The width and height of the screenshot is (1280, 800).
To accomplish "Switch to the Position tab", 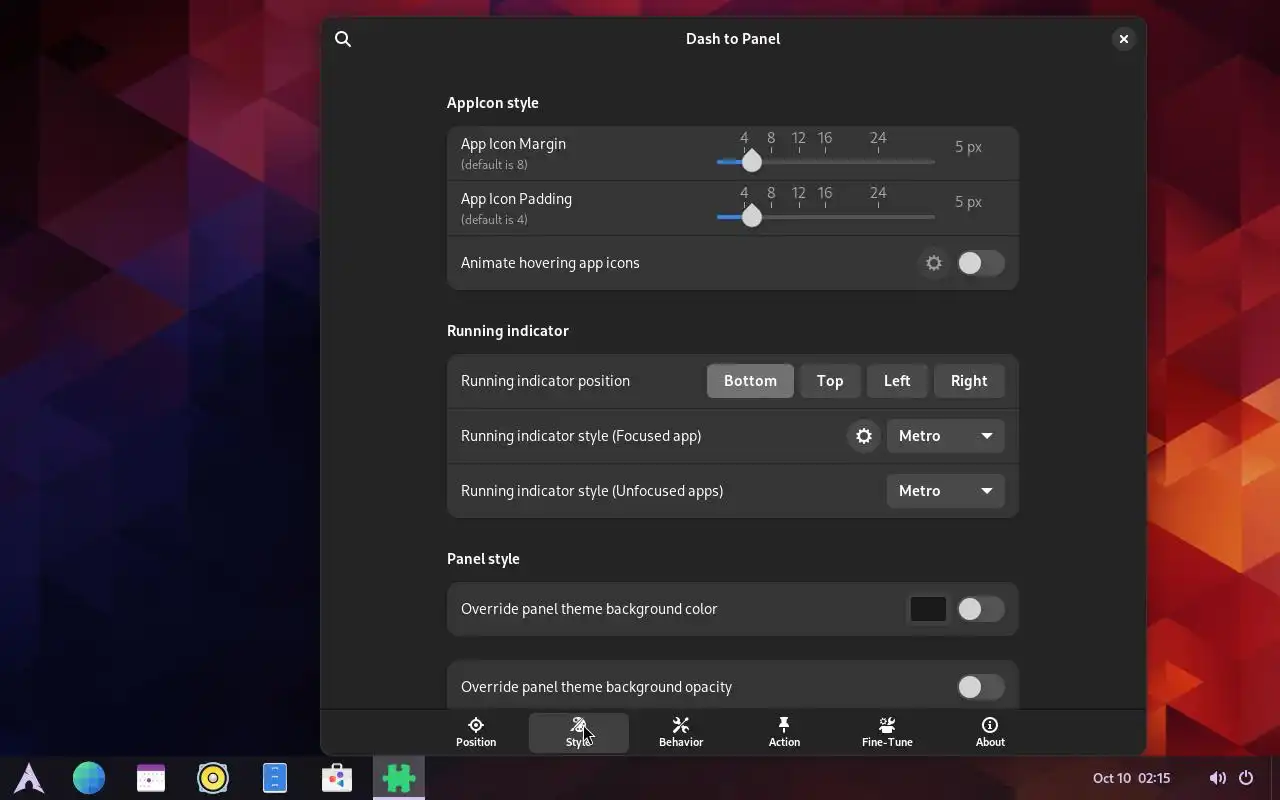I will pyautogui.click(x=476, y=732).
